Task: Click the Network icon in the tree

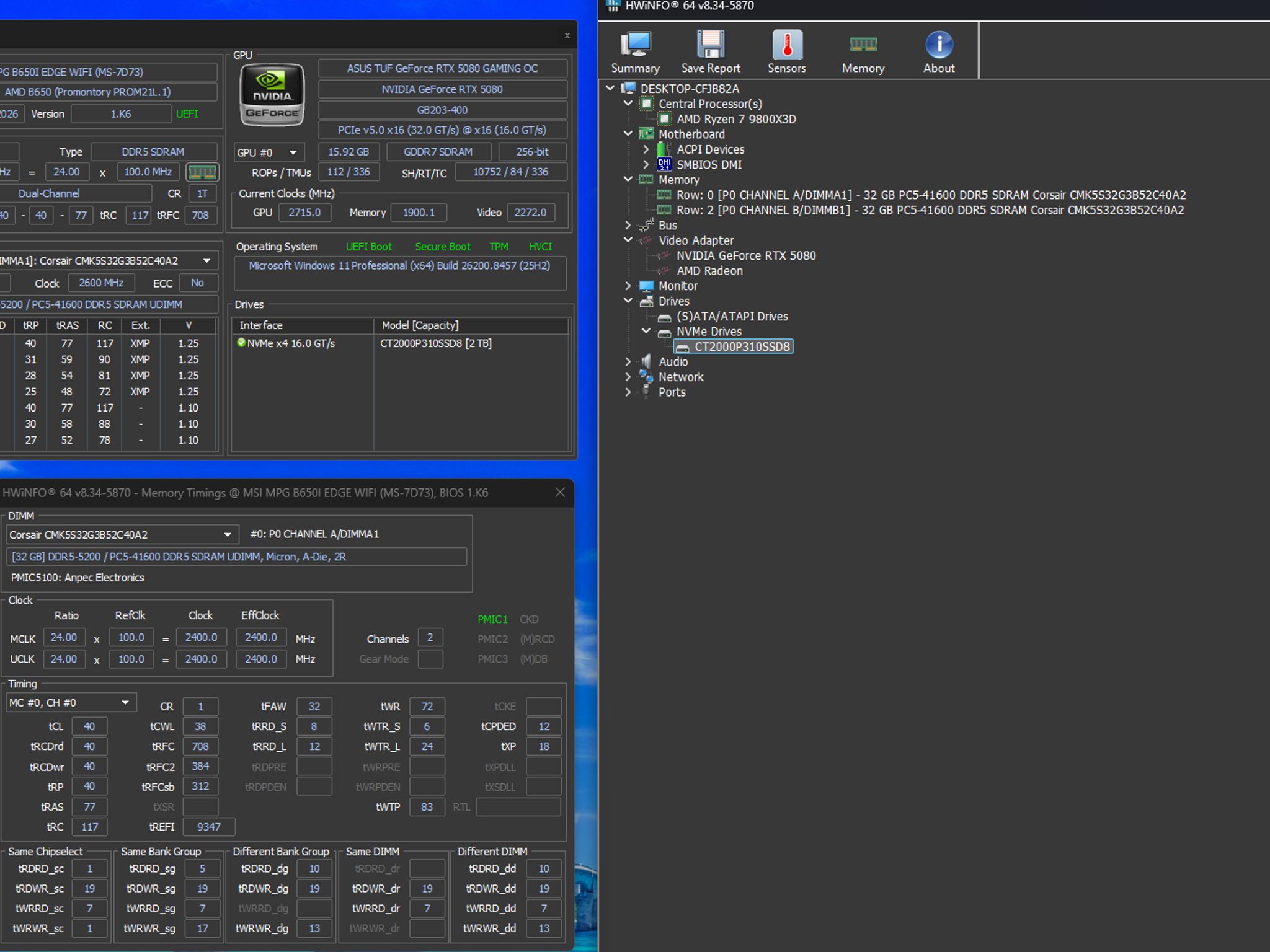Action: click(646, 377)
